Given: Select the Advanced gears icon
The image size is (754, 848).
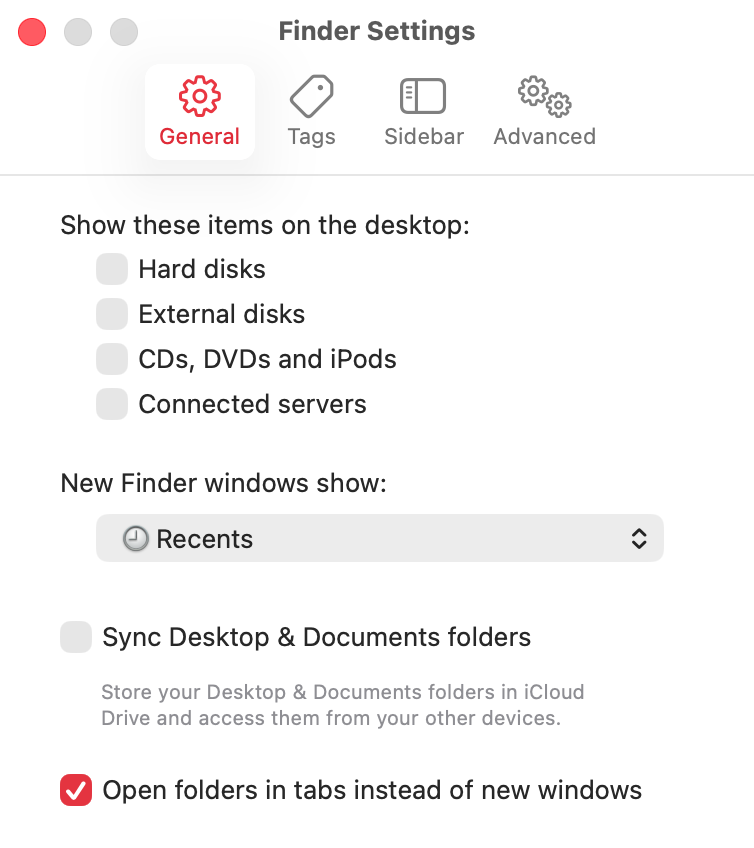Looking at the screenshot, I should (x=544, y=110).
